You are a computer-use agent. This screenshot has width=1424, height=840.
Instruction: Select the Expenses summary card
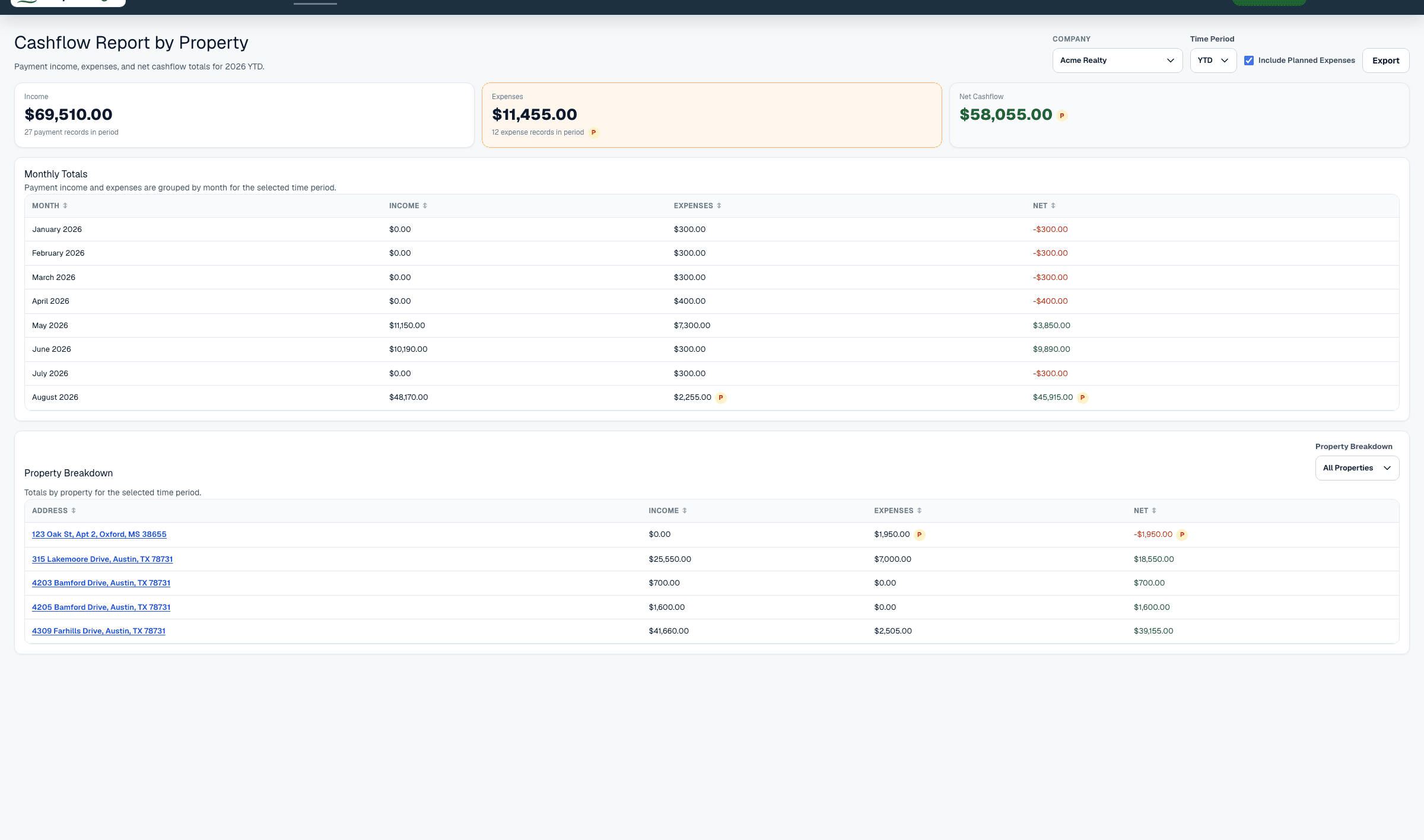[x=711, y=115]
